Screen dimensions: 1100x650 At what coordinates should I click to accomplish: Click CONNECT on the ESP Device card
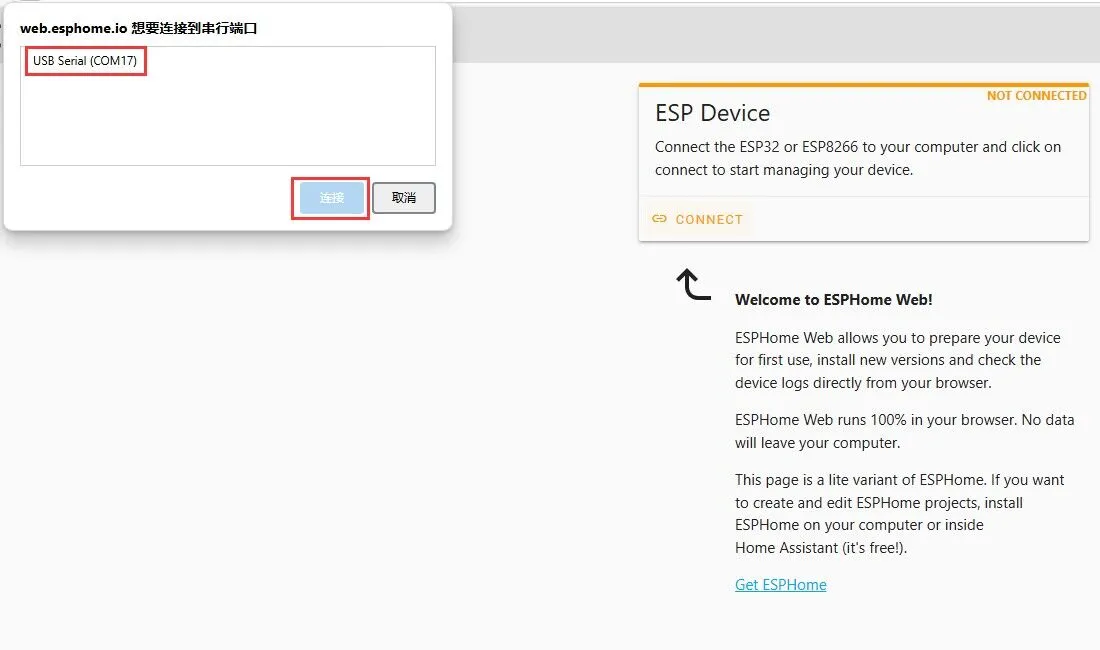(709, 219)
